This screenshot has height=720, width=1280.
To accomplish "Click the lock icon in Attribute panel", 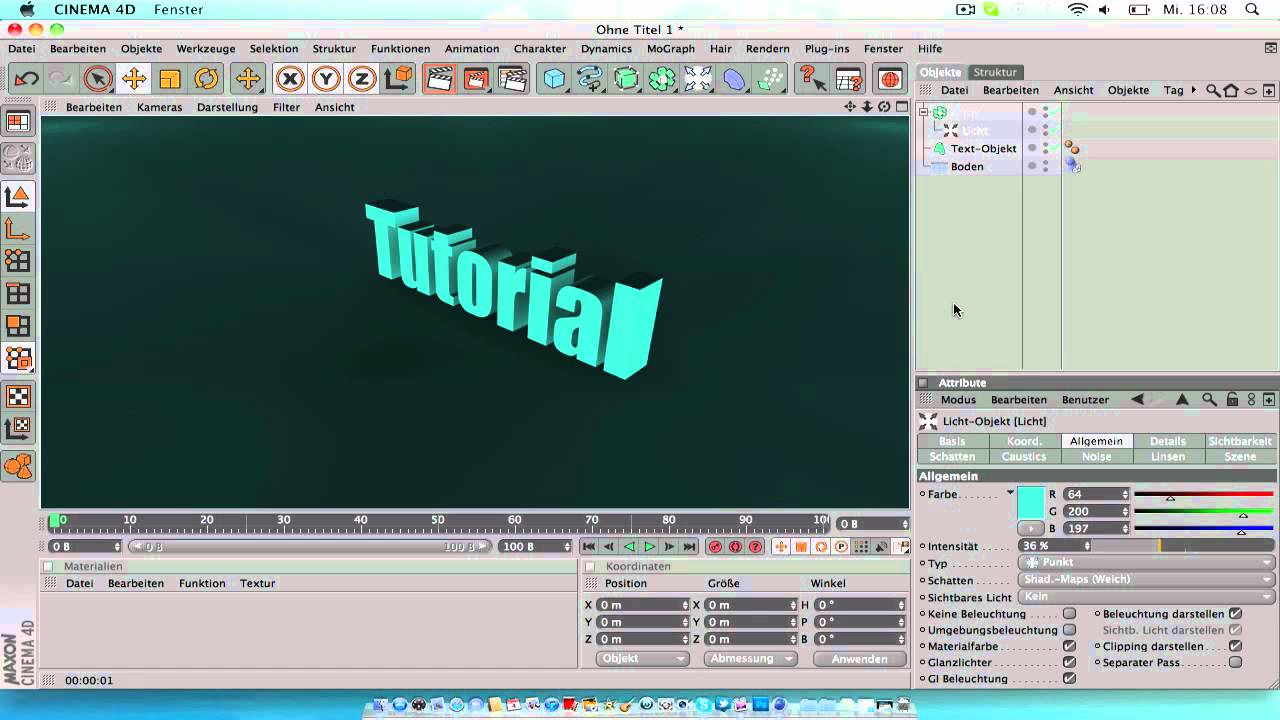I will click(x=1232, y=399).
